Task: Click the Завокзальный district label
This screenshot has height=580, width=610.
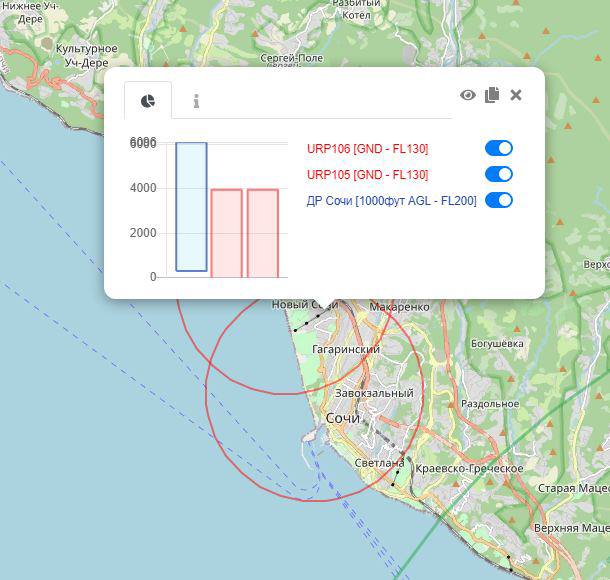Action: pyautogui.click(x=374, y=393)
